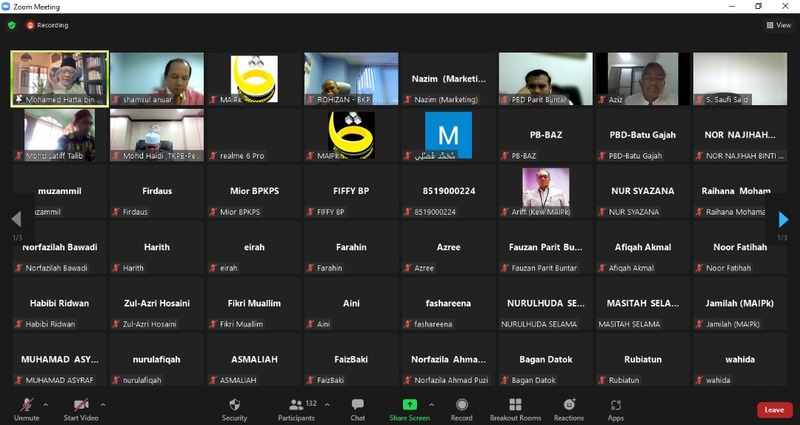Select the Azree participant tile
Image resolution: width=800 pixels, height=425 pixels.
[x=448, y=247]
